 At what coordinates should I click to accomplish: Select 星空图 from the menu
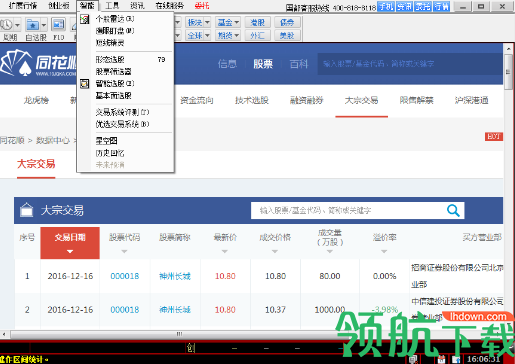click(x=106, y=141)
